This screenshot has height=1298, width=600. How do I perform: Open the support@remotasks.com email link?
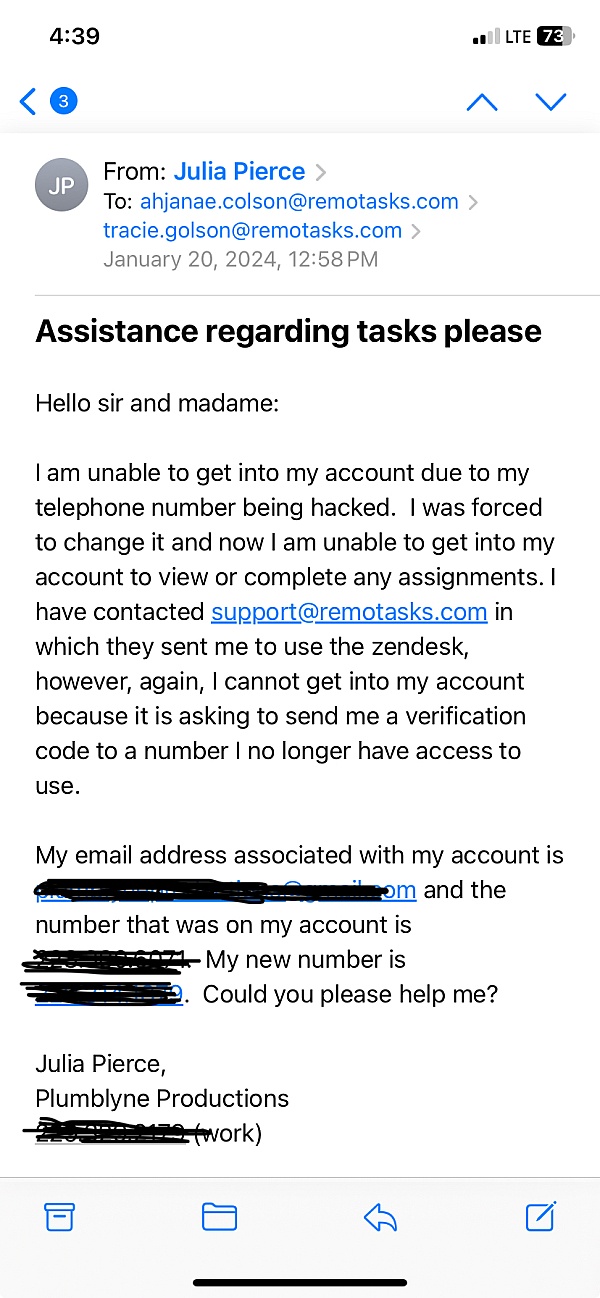(x=349, y=611)
